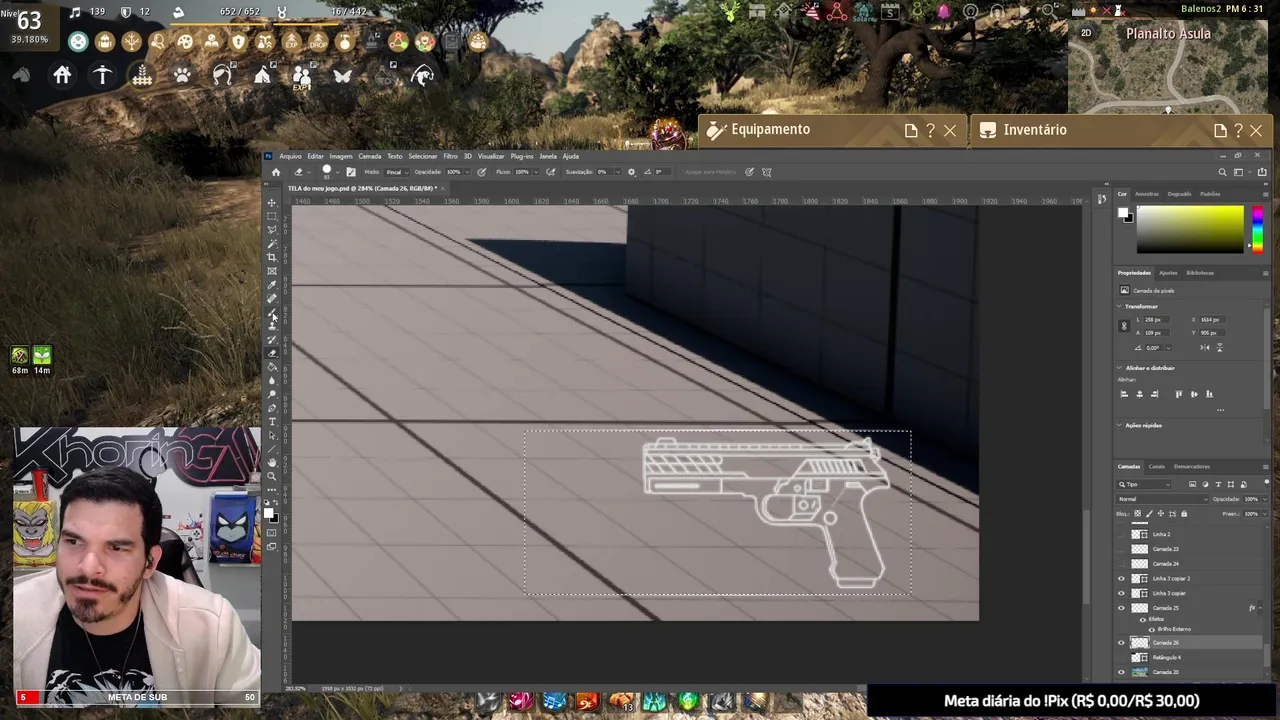Open smoothing options gear icon
Viewport: 1280px width, 720px height.
[x=631, y=172]
